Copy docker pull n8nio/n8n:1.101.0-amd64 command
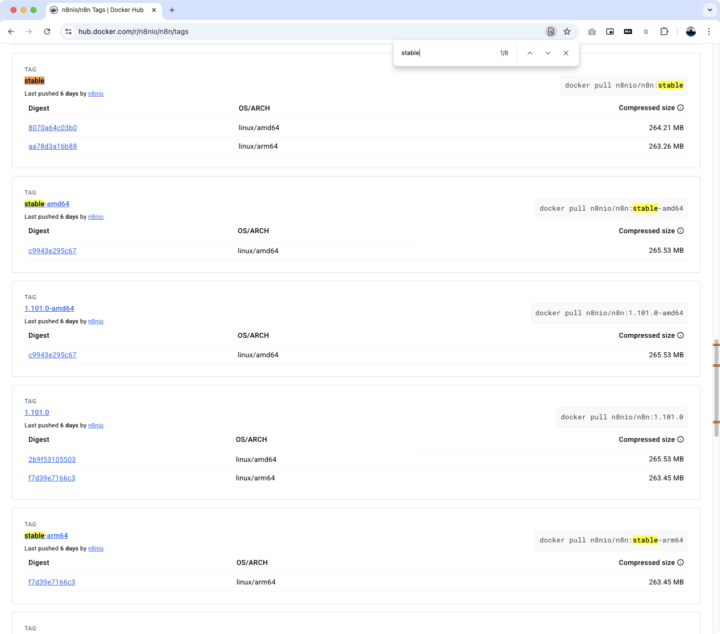The width and height of the screenshot is (720, 634). (609, 313)
